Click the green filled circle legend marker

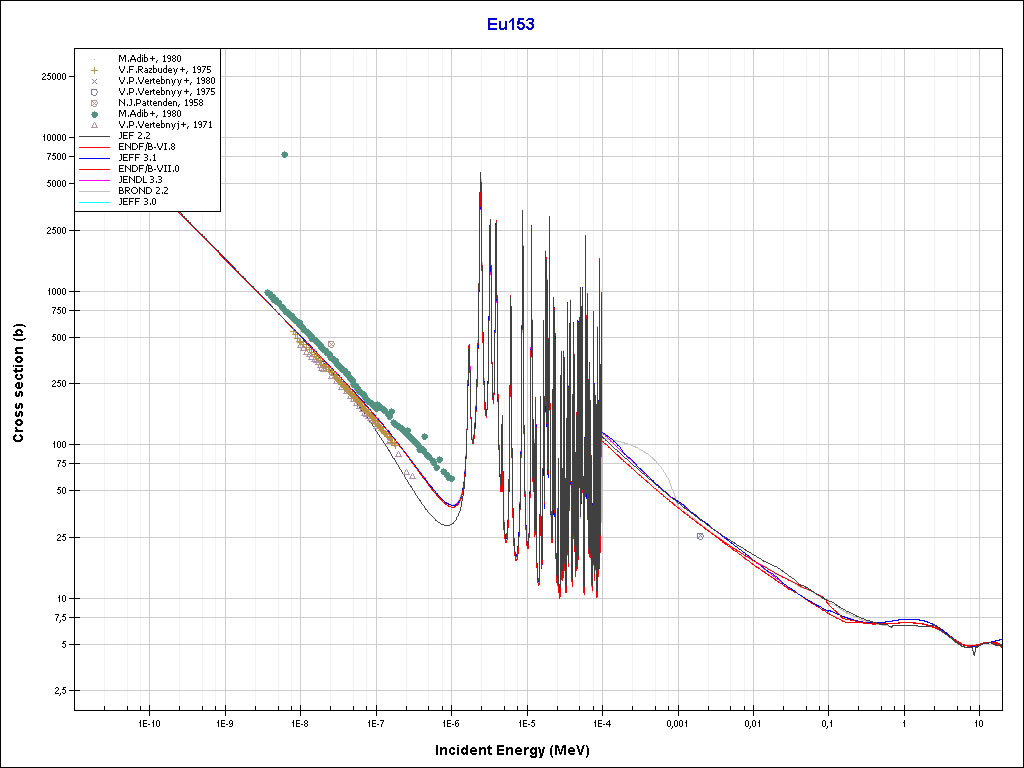[94, 114]
